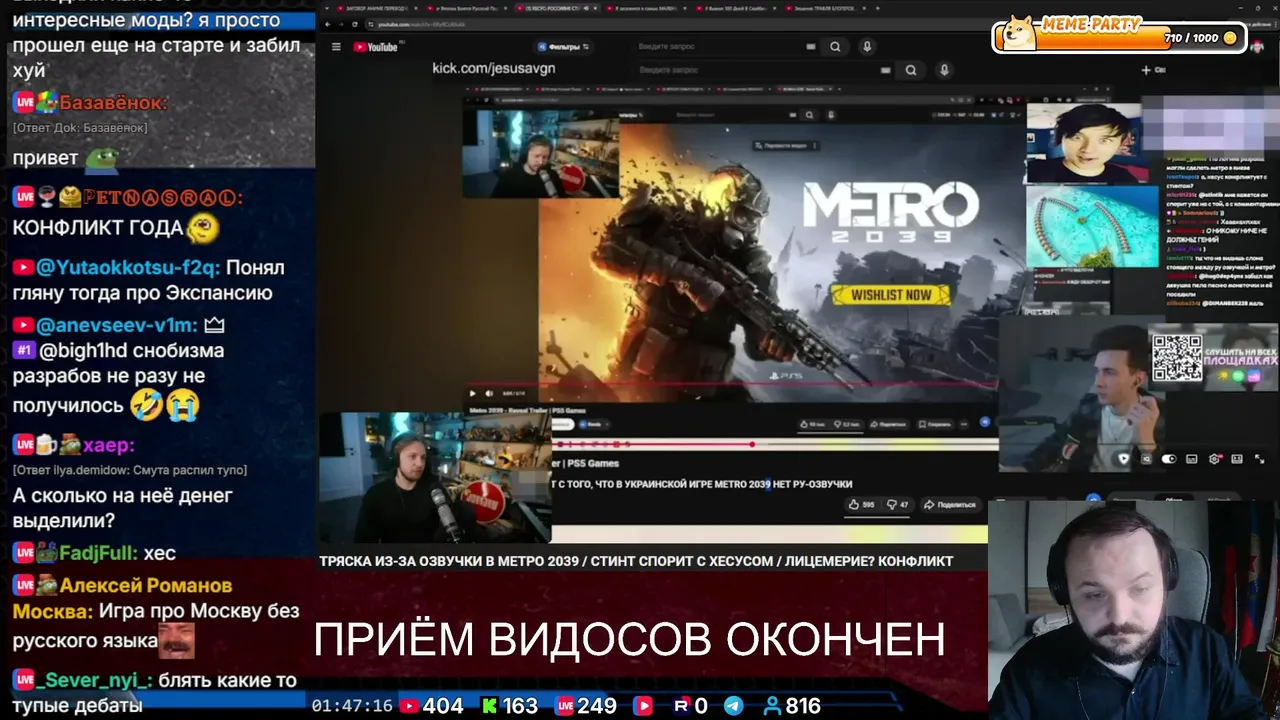Viewport: 1280px width, 720px height.
Task: Open the guy's face video thumbnail at right
Action: 1083,143
